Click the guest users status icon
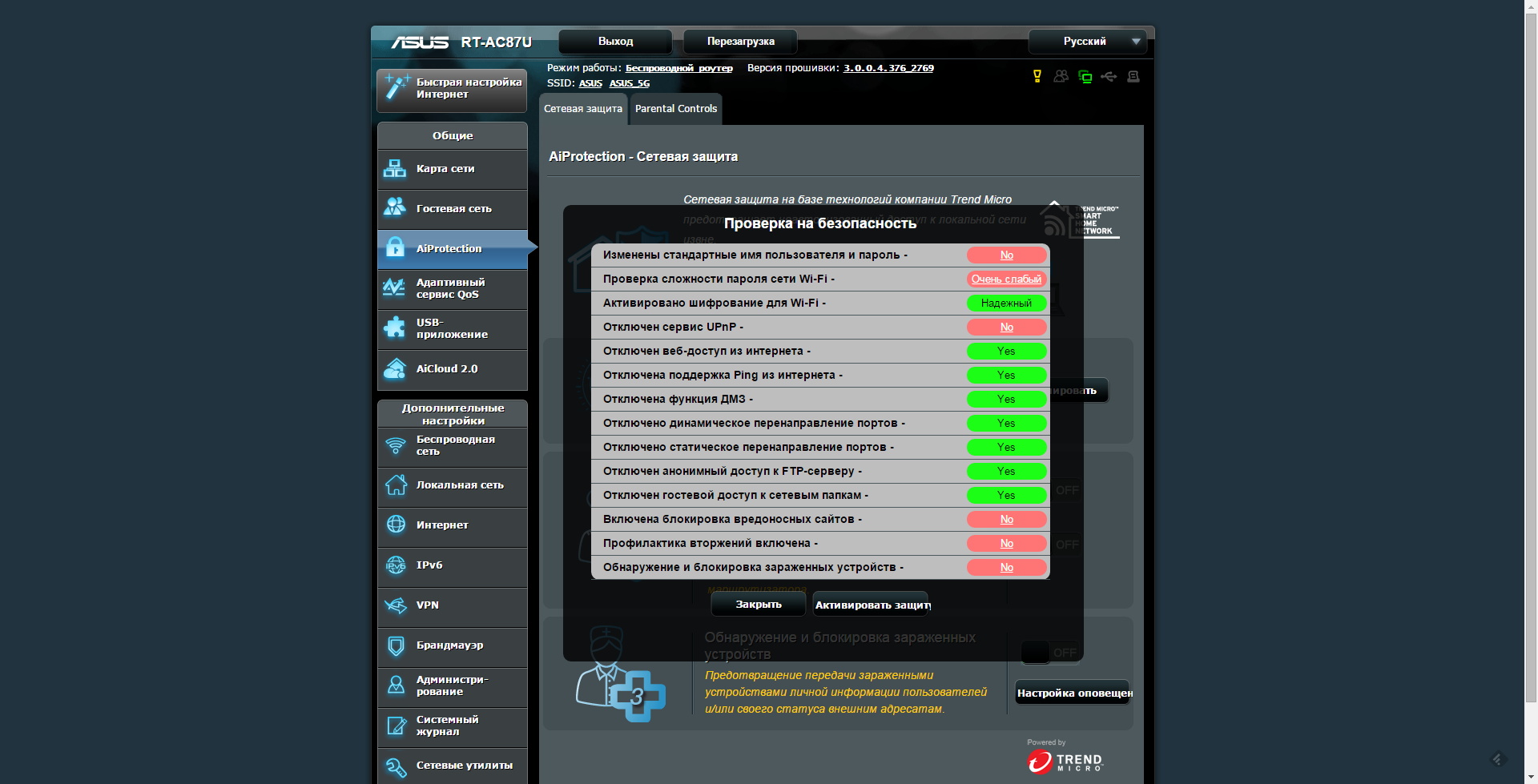This screenshot has height=784, width=1538. 1061,76
